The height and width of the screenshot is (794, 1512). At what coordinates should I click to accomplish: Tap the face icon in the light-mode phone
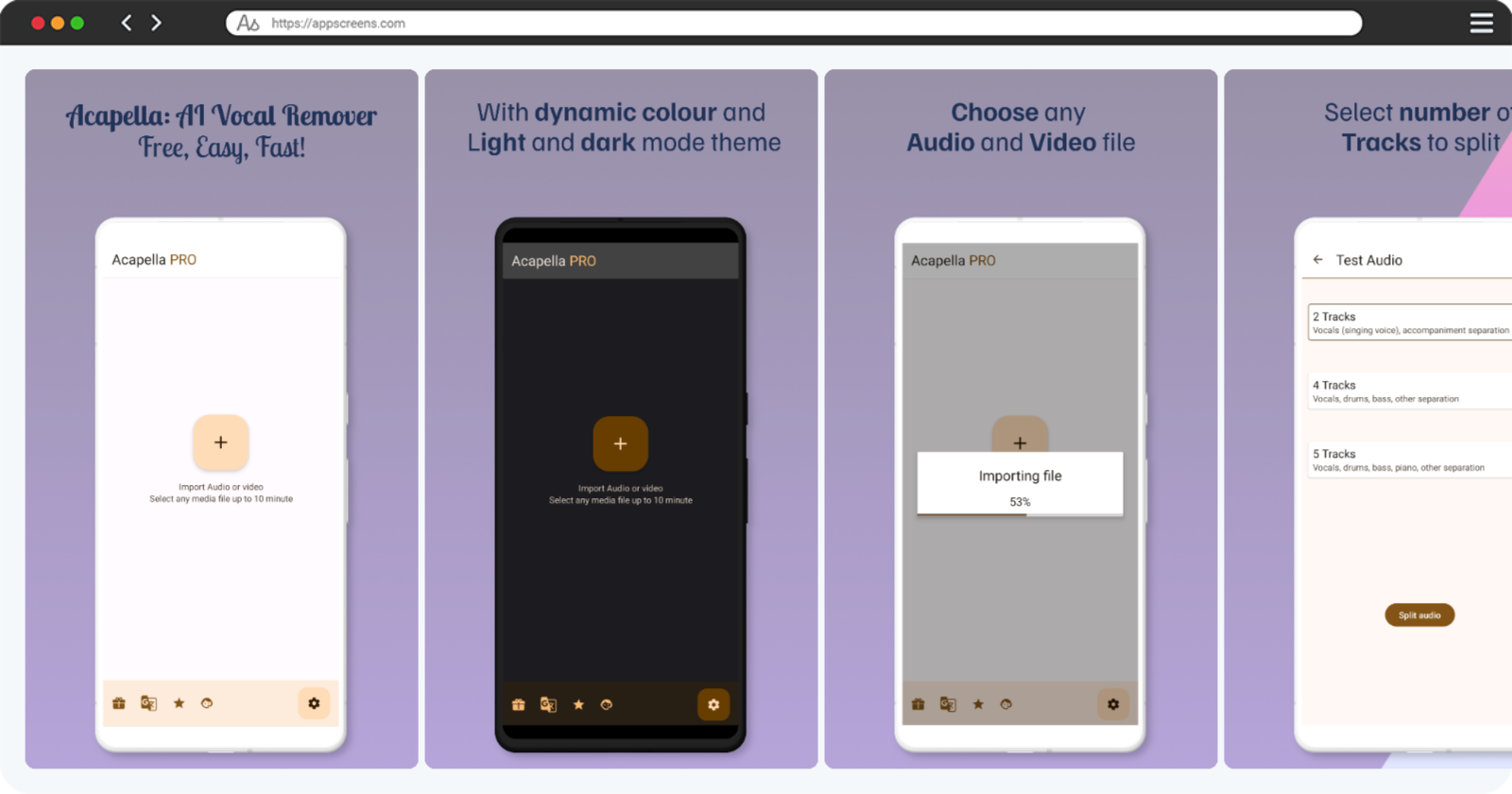point(207,703)
